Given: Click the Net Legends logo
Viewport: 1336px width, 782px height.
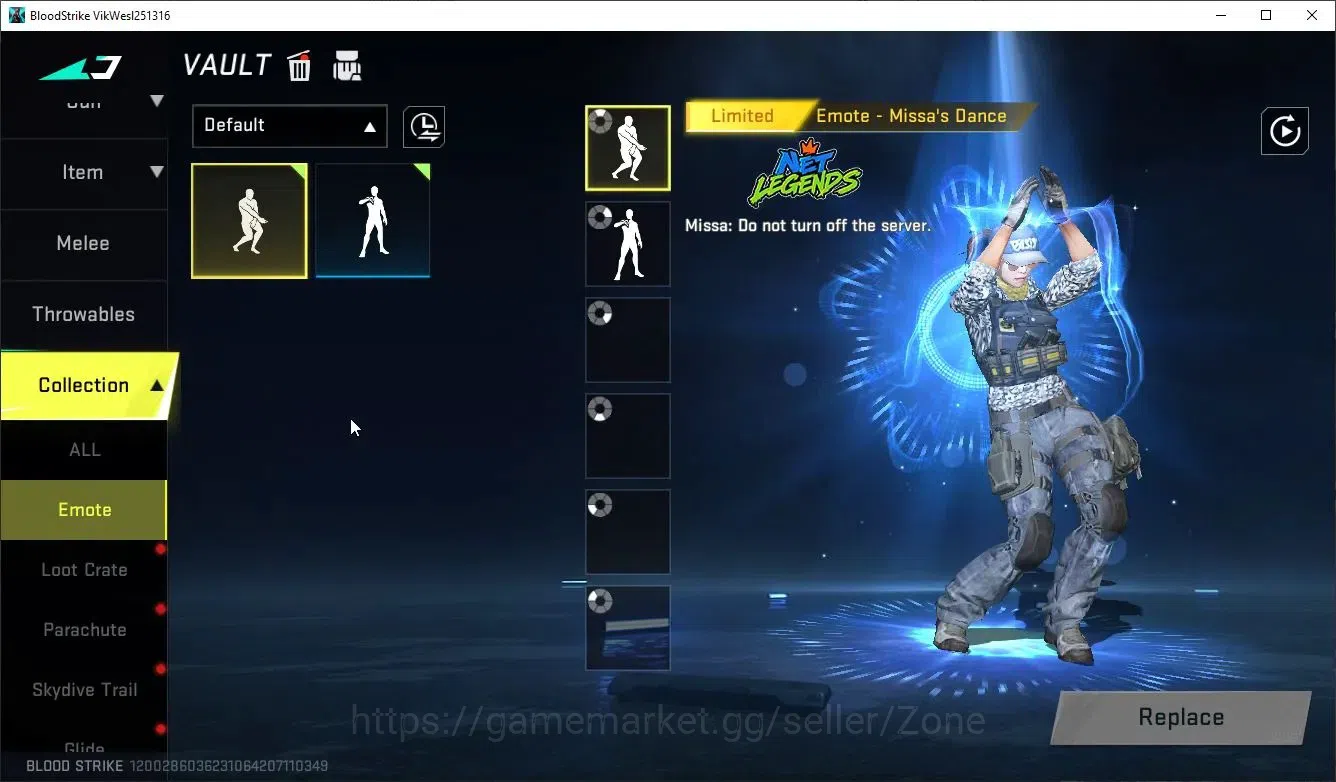Looking at the screenshot, I should click(804, 171).
